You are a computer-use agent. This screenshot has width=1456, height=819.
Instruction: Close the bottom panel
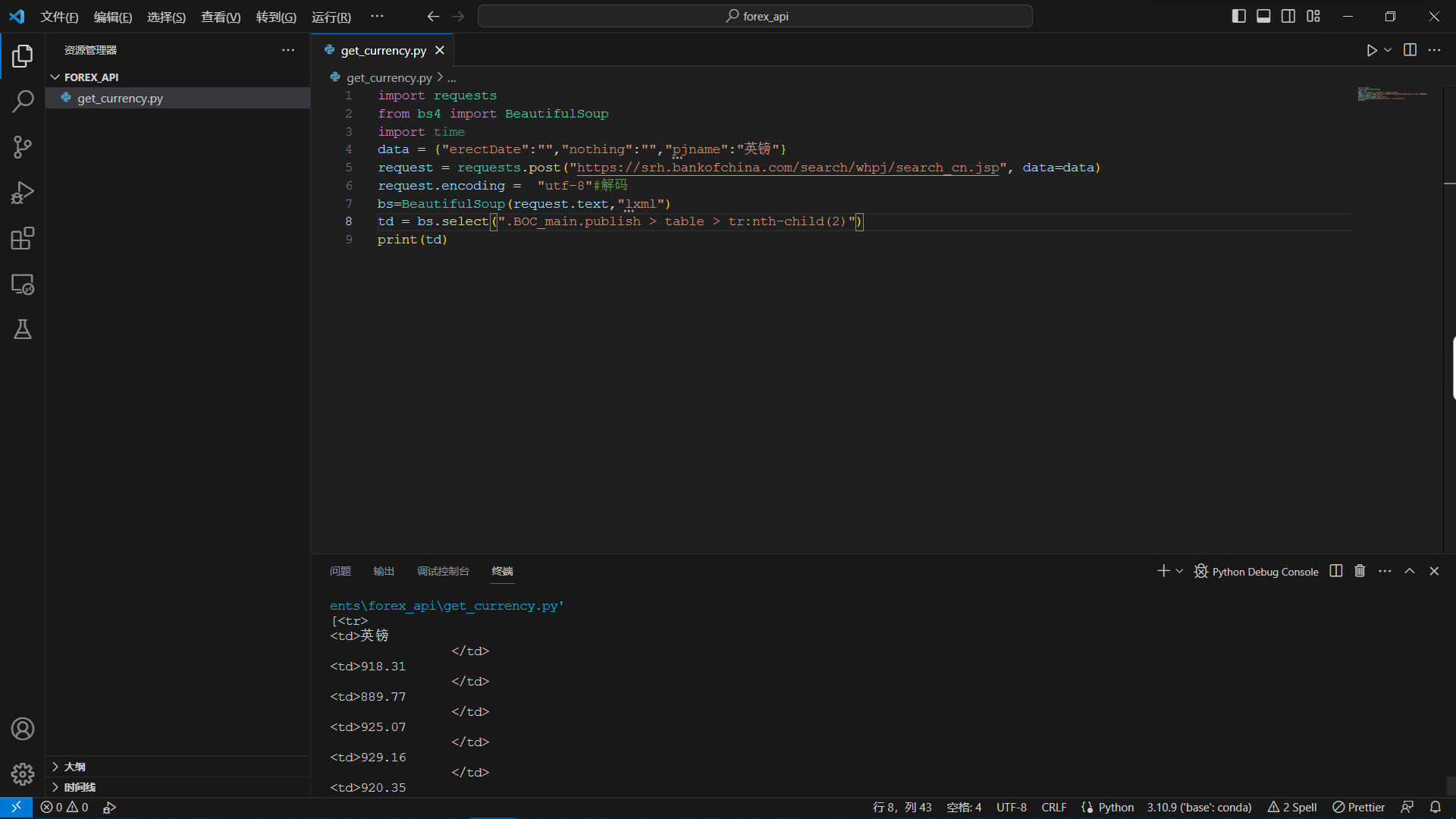[1434, 571]
